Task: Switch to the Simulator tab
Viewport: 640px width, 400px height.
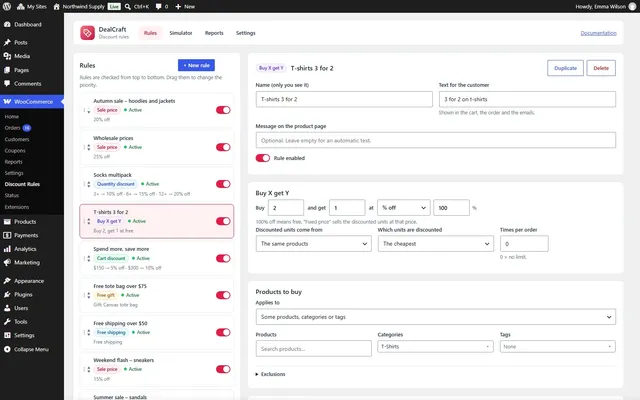Action: point(181,33)
